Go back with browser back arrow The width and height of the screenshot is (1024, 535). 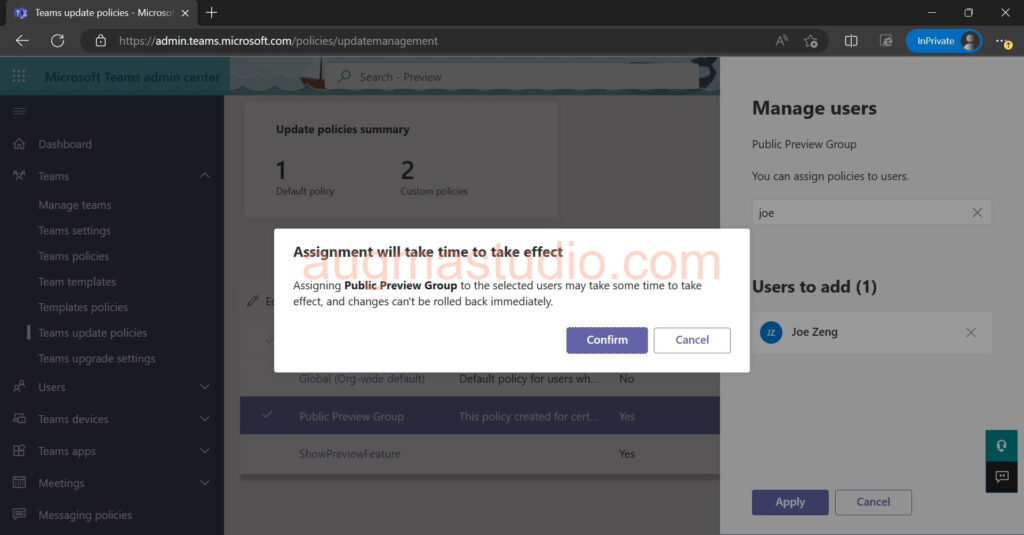tap(22, 41)
